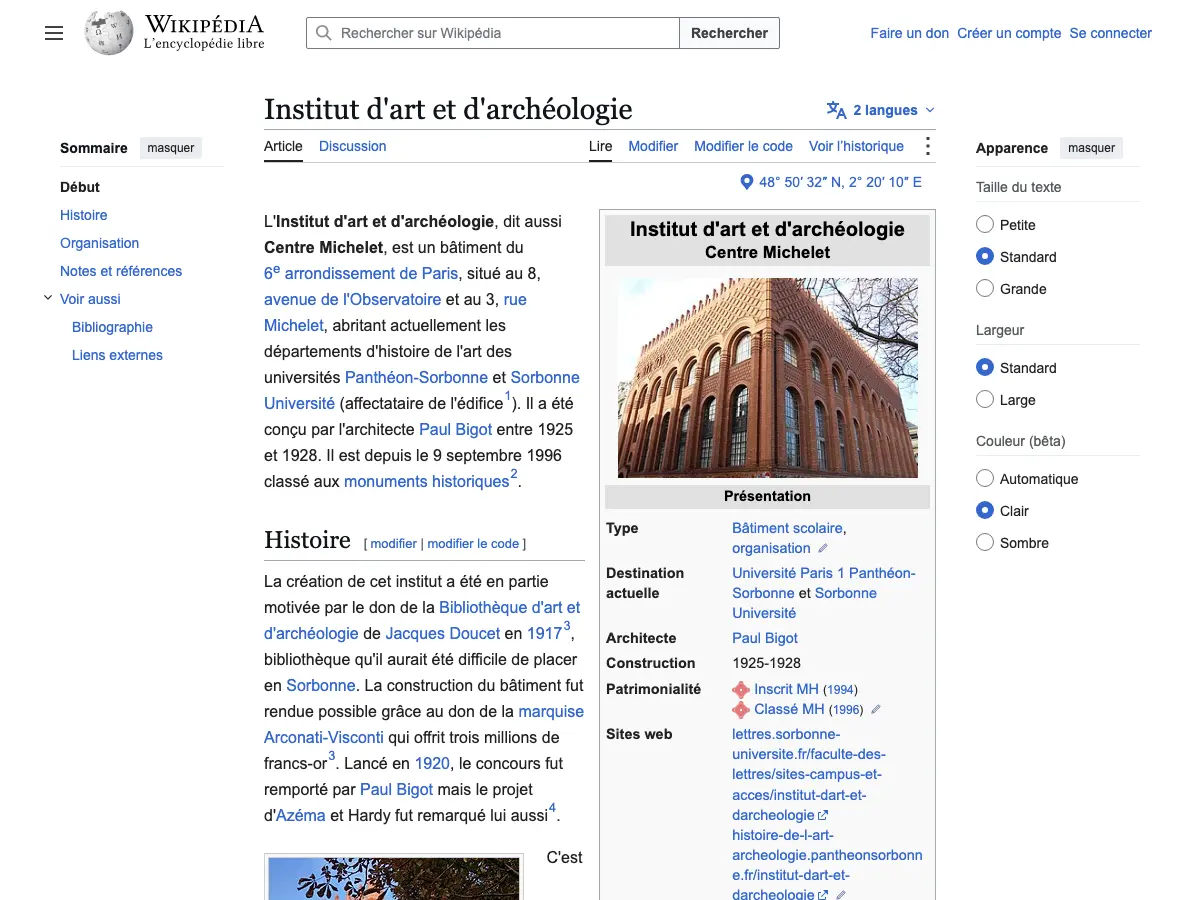1200x900 pixels.
Task: Select Standard width option
Action: [x=985, y=368]
